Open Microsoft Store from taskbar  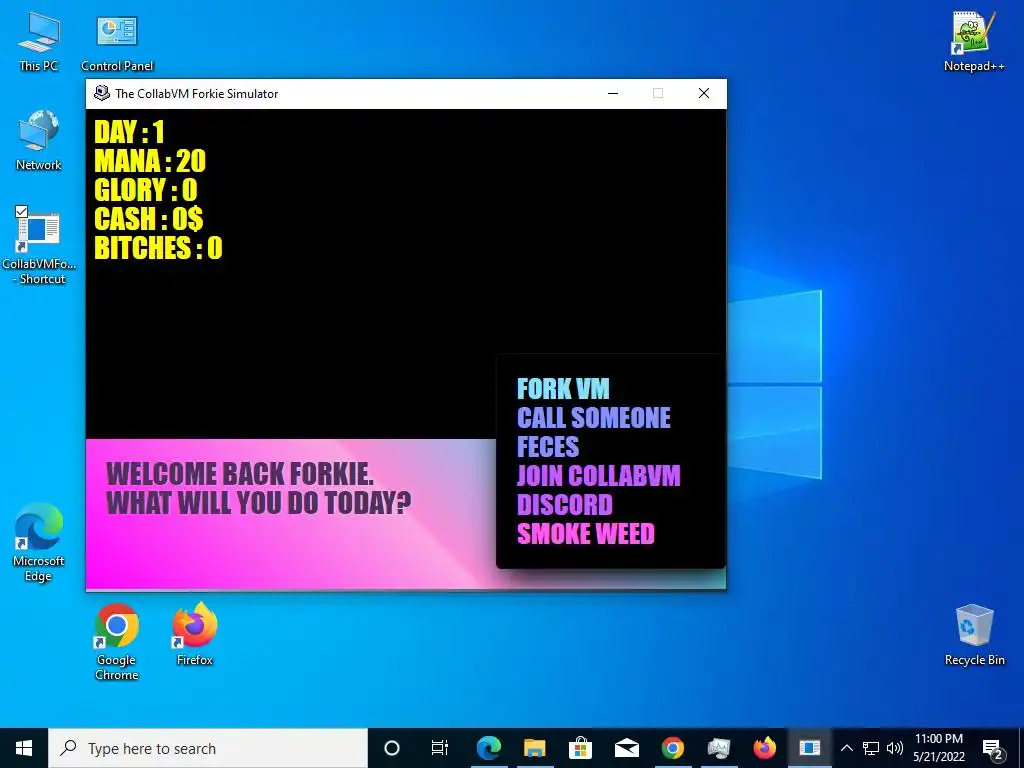tap(580, 748)
